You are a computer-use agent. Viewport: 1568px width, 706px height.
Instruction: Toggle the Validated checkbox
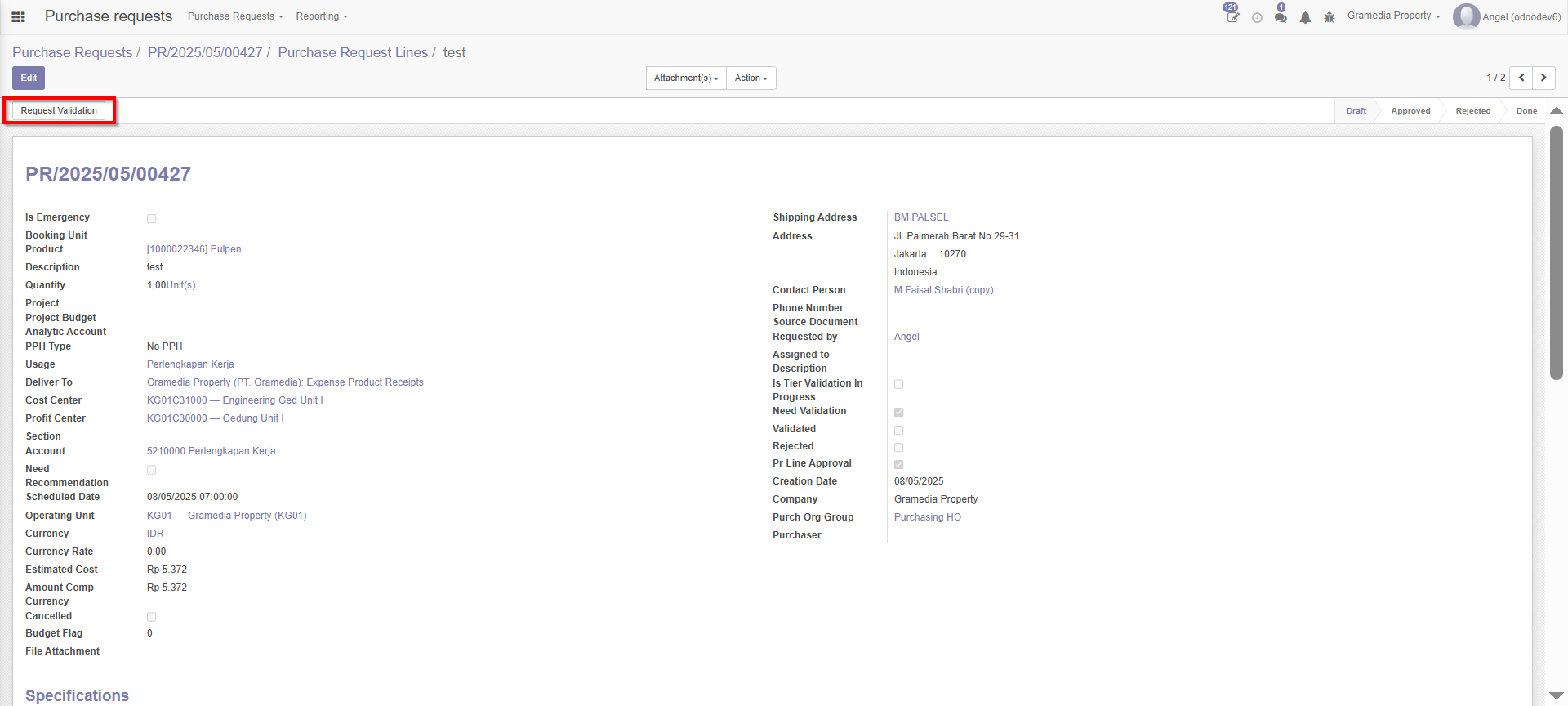(x=898, y=430)
